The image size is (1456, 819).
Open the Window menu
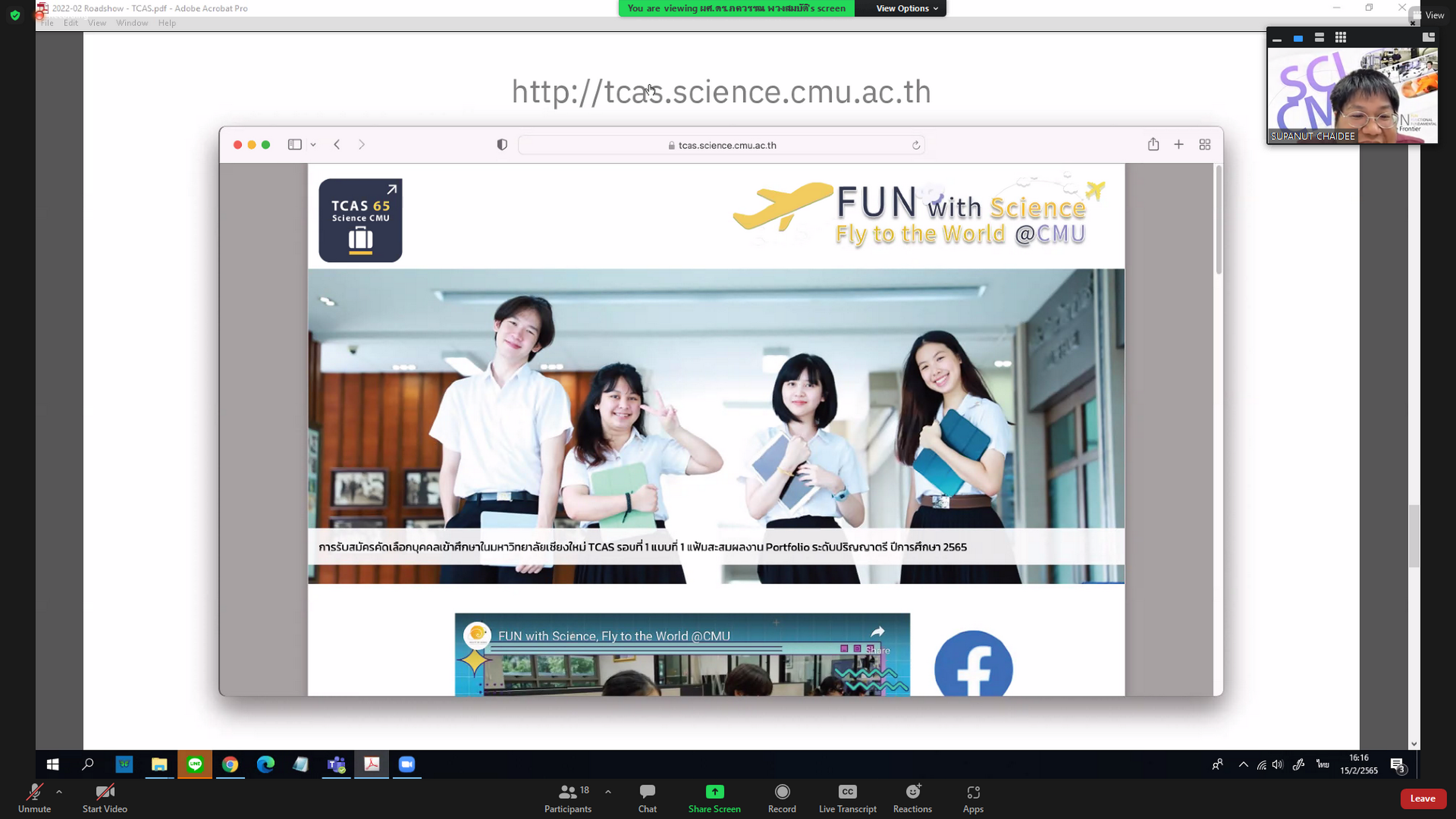coord(132,23)
